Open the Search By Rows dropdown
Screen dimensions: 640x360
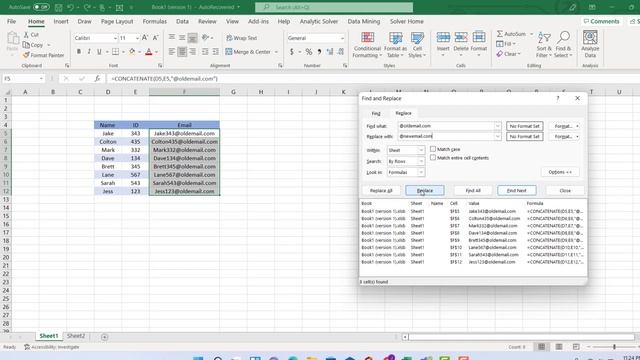pos(421,161)
